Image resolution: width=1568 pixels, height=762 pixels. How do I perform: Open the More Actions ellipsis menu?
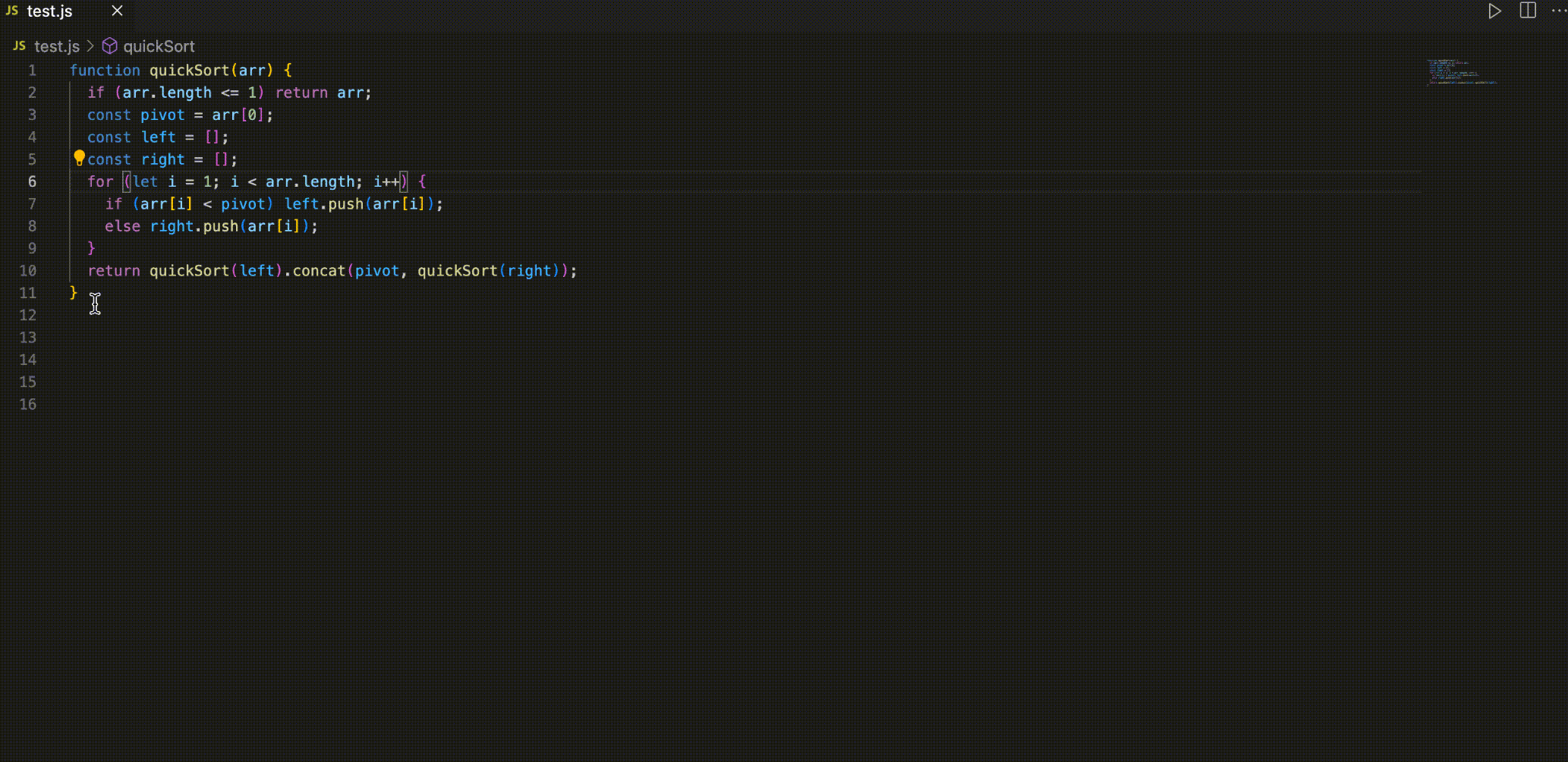click(x=1558, y=11)
